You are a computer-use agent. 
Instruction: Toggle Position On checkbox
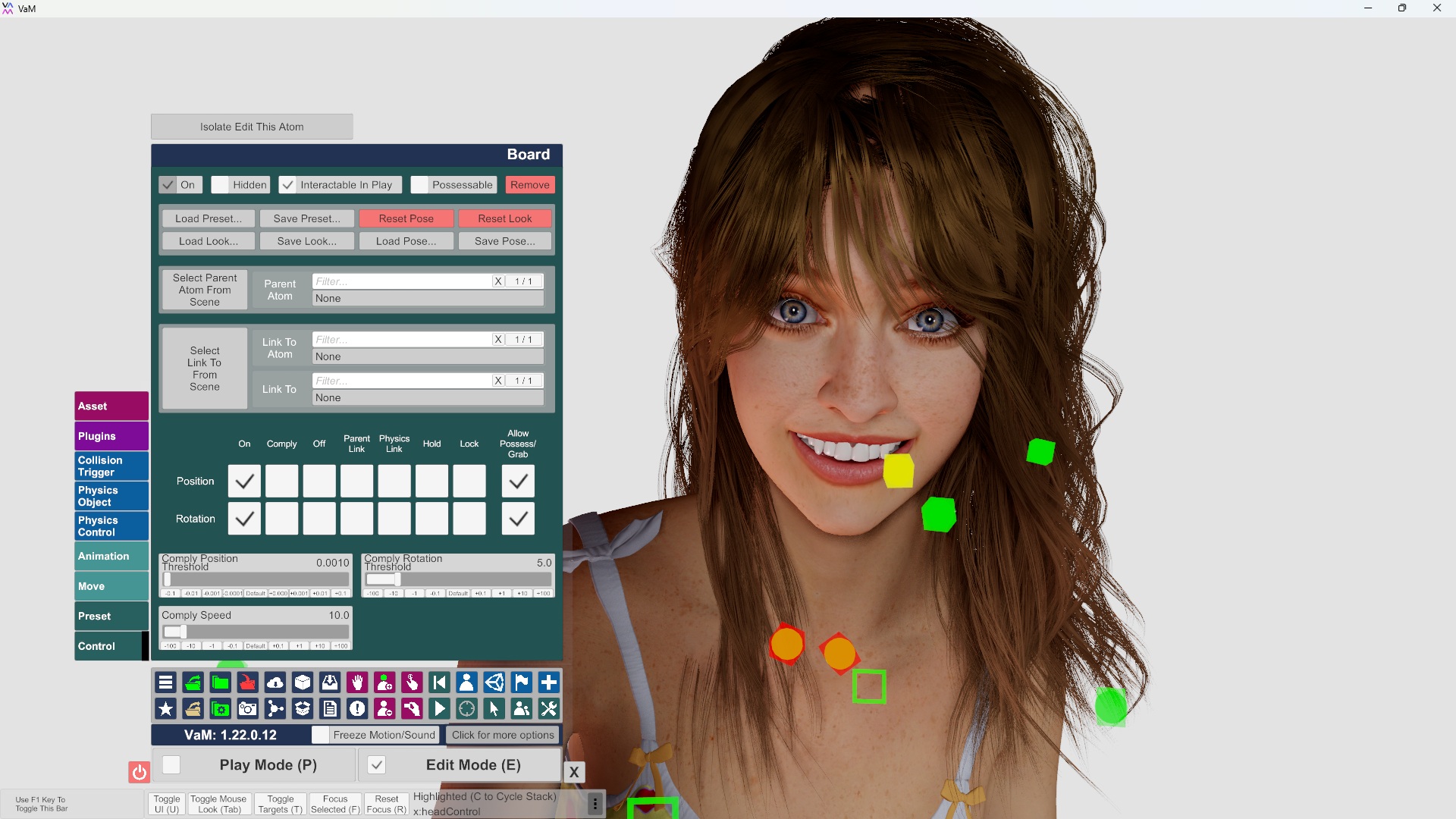point(244,482)
